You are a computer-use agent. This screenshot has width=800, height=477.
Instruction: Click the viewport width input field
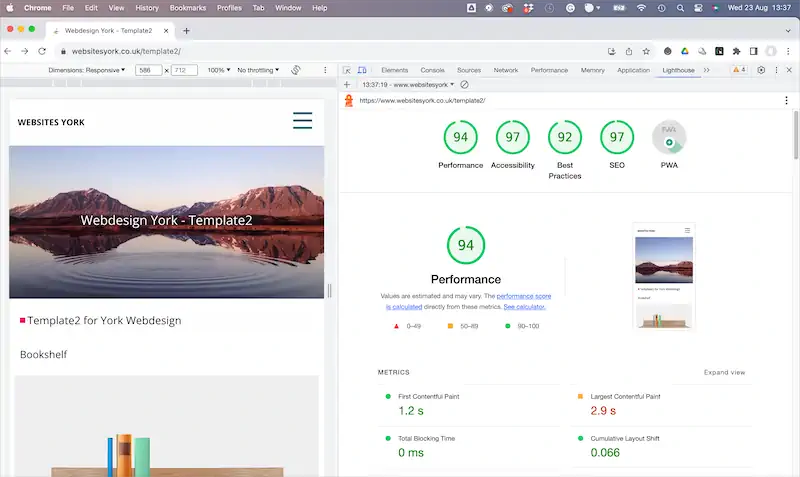point(148,70)
